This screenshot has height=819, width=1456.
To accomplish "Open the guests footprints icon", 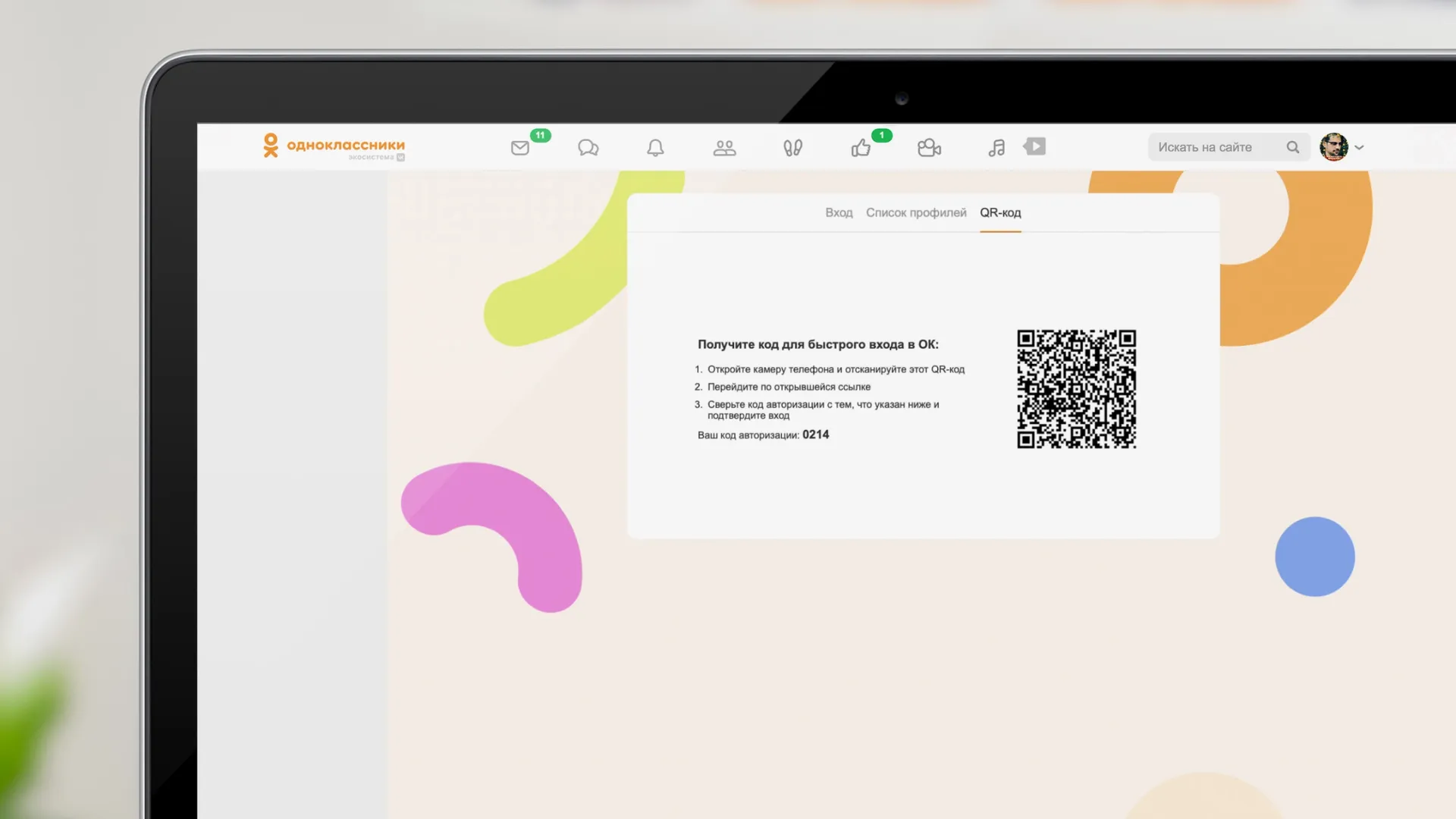I will (793, 148).
